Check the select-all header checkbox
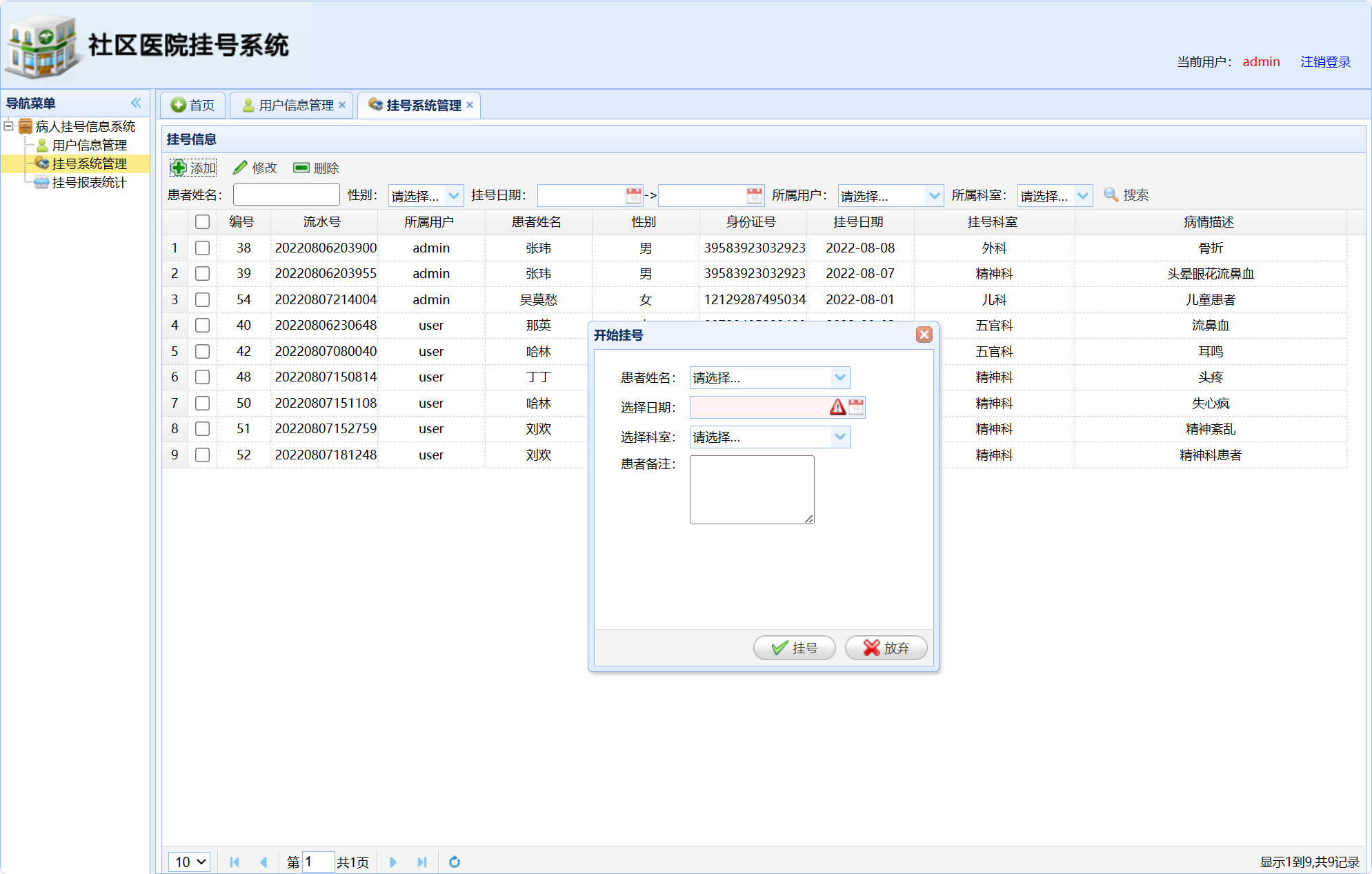Screen dimensions: 1372x874 [x=202, y=221]
